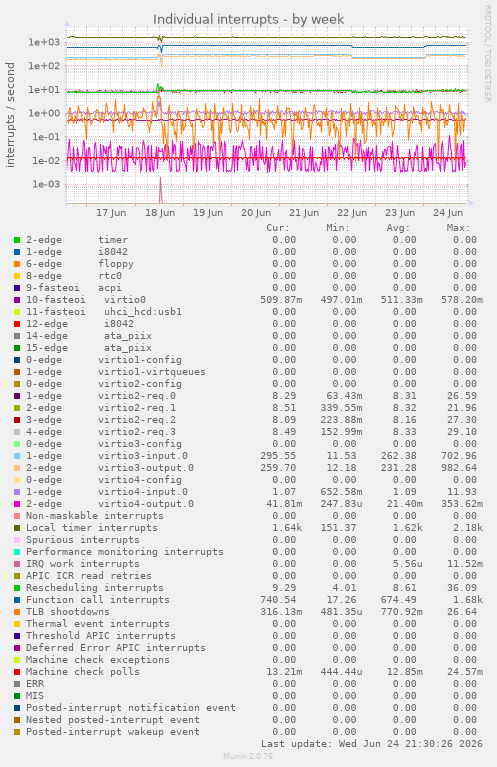The width and height of the screenshot is (497, 767).
Task: Click the lavender swatch for virtio4-input.0
Action: (17, 492)
